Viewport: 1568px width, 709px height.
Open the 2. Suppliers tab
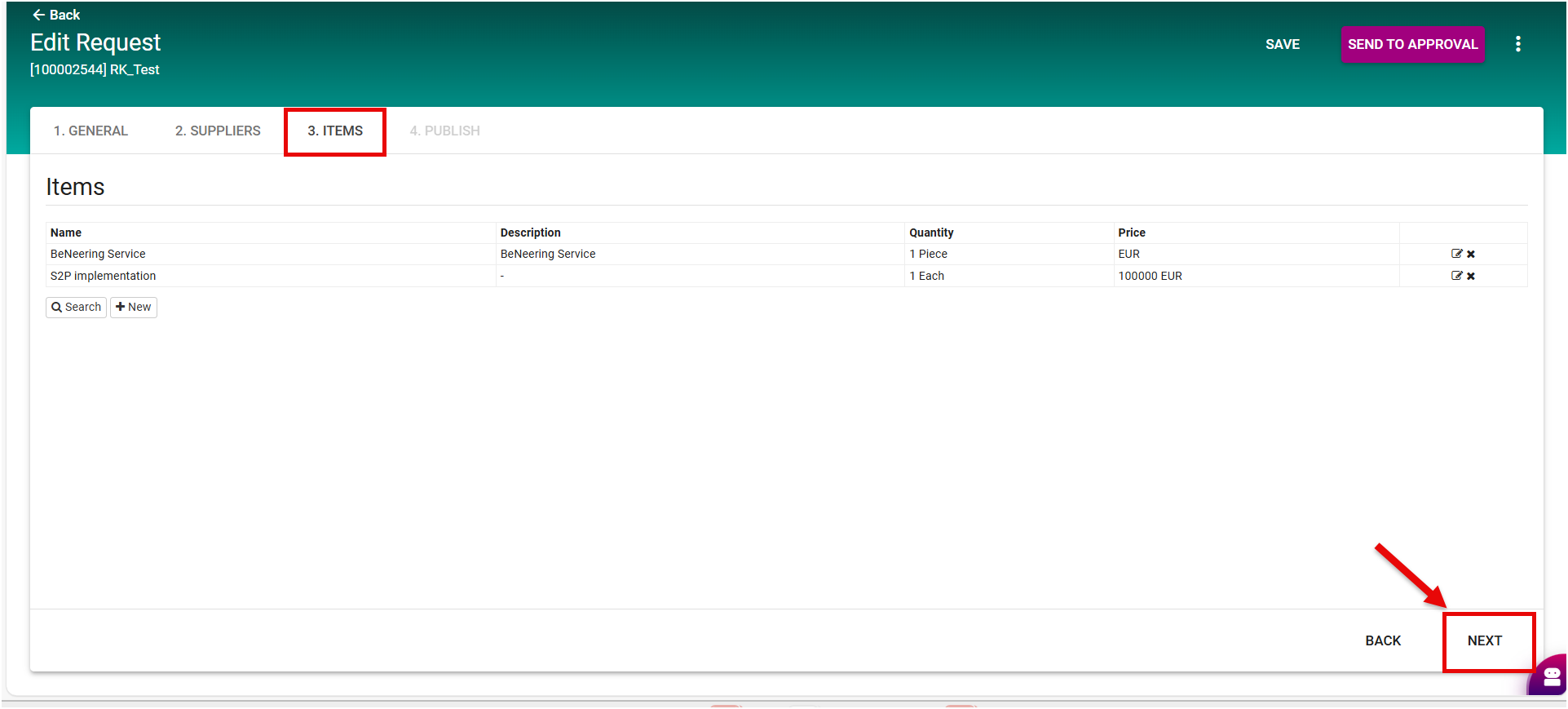(x=218, y=131)
